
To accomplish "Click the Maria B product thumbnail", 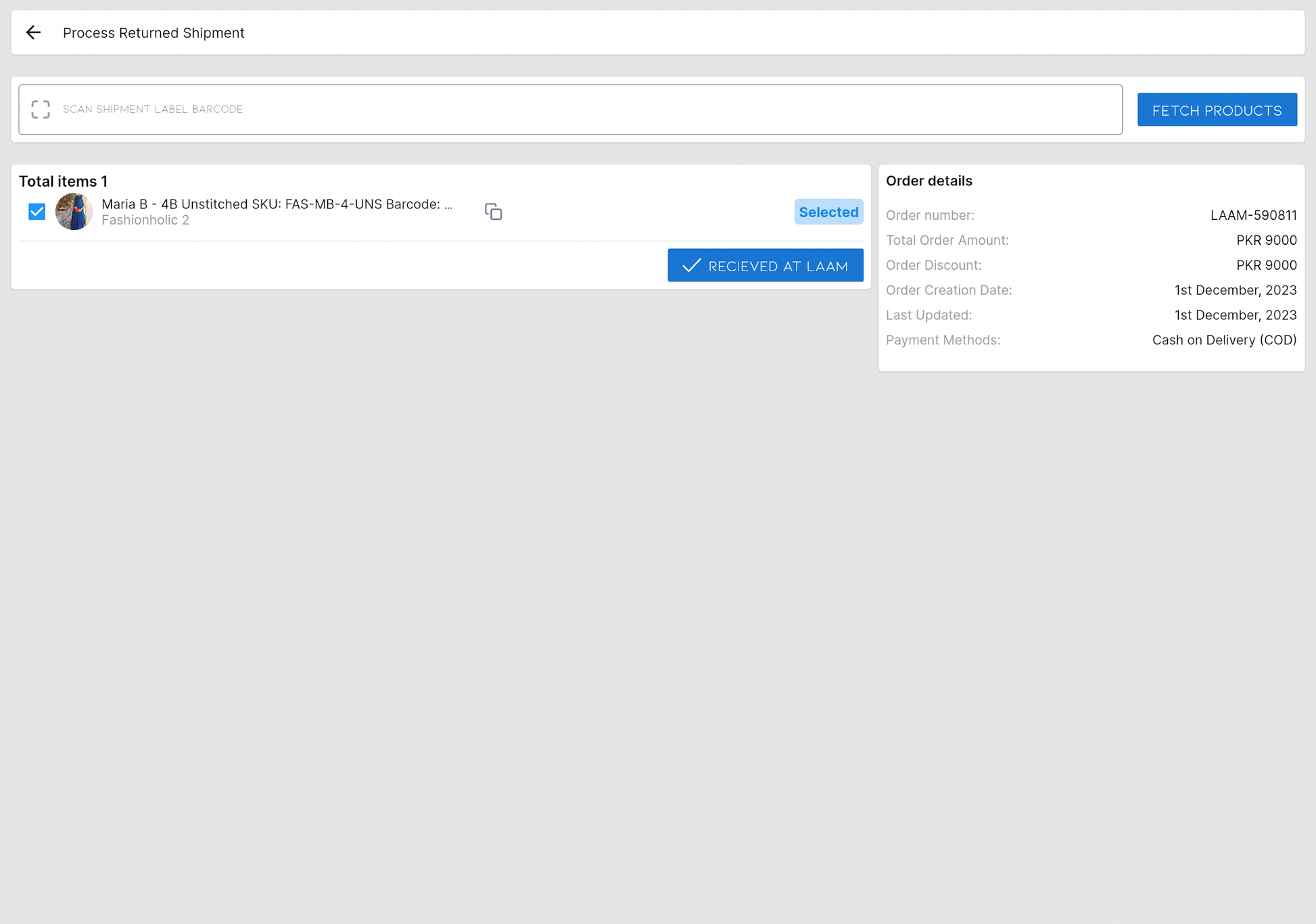I will [74, 212].
